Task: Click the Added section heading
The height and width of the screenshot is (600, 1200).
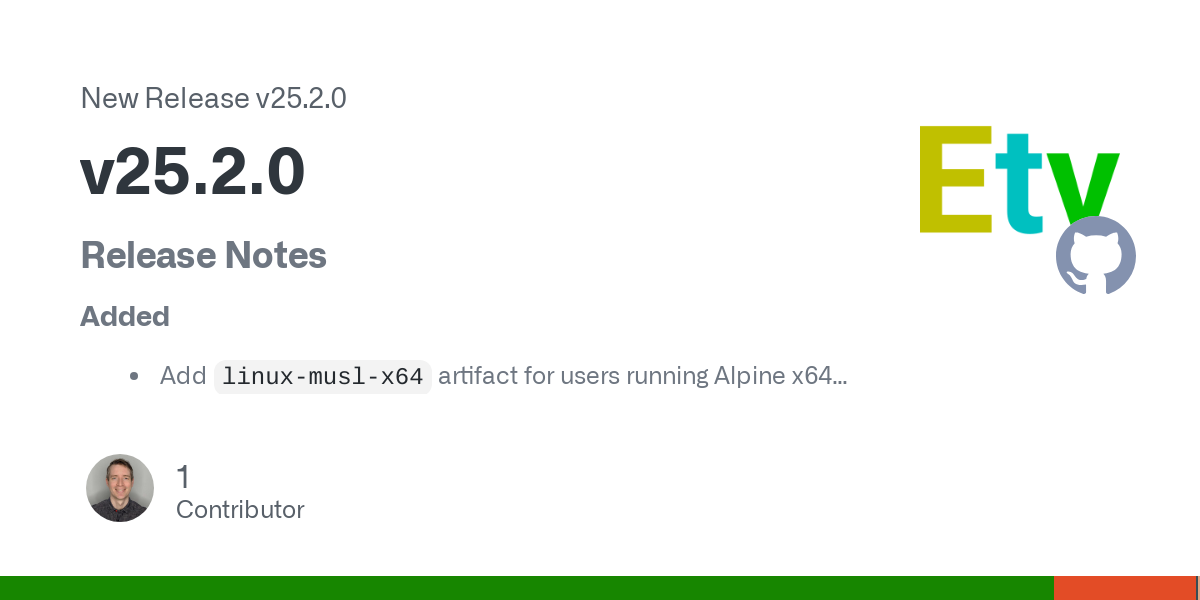Action: 125,317
